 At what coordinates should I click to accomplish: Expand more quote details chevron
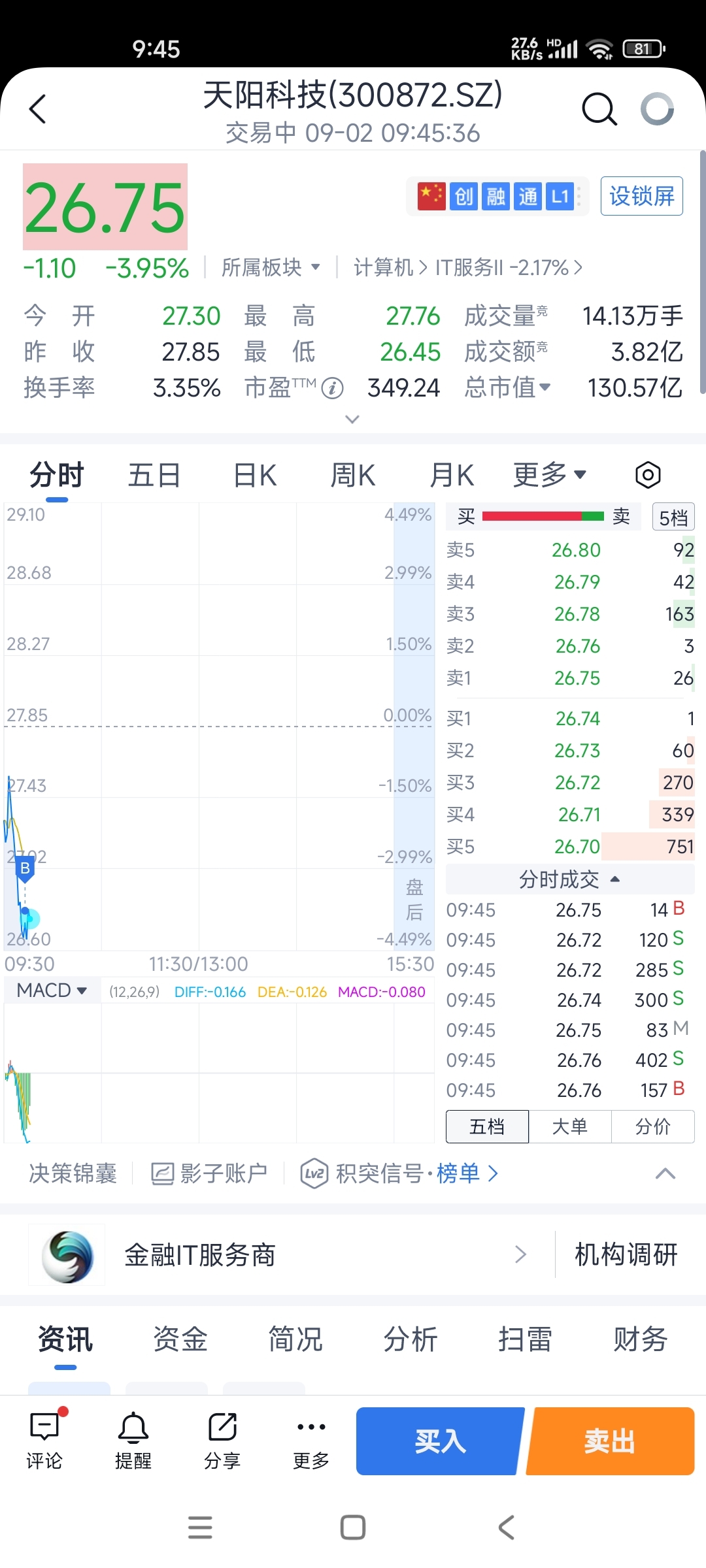coord(352,419)
